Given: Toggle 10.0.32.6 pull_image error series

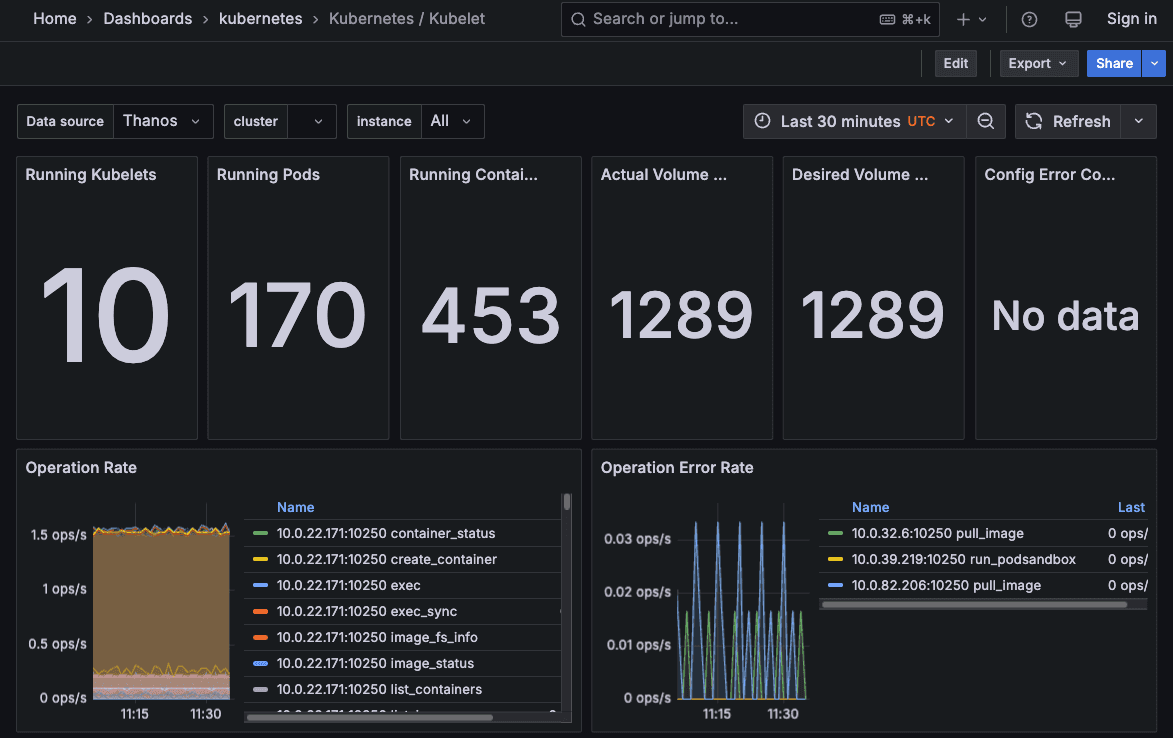Looking at the screenshot, I should [x=937, y=533].
